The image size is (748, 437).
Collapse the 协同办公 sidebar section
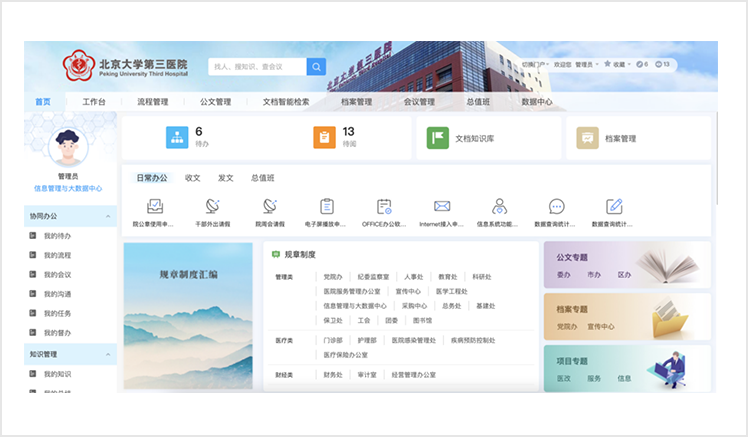pyautogui.click(x=70, y=215)
